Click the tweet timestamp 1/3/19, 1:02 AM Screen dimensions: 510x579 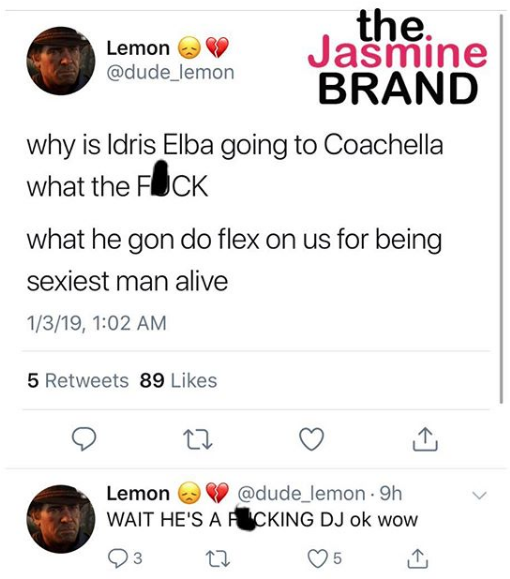(97, 323)
